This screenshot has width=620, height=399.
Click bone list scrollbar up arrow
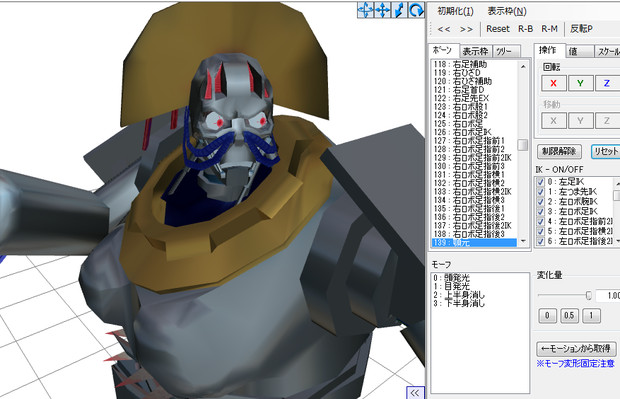(524, 66)
